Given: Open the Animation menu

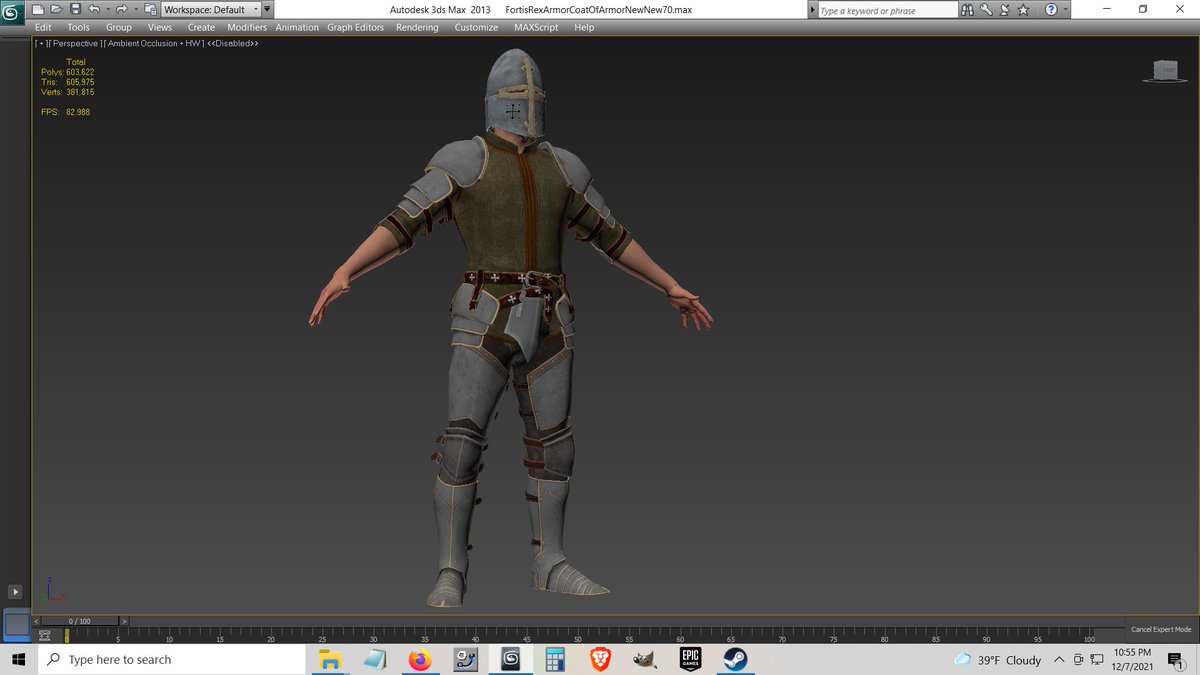Looking at the screenshot, I should (x=297, y=27).
